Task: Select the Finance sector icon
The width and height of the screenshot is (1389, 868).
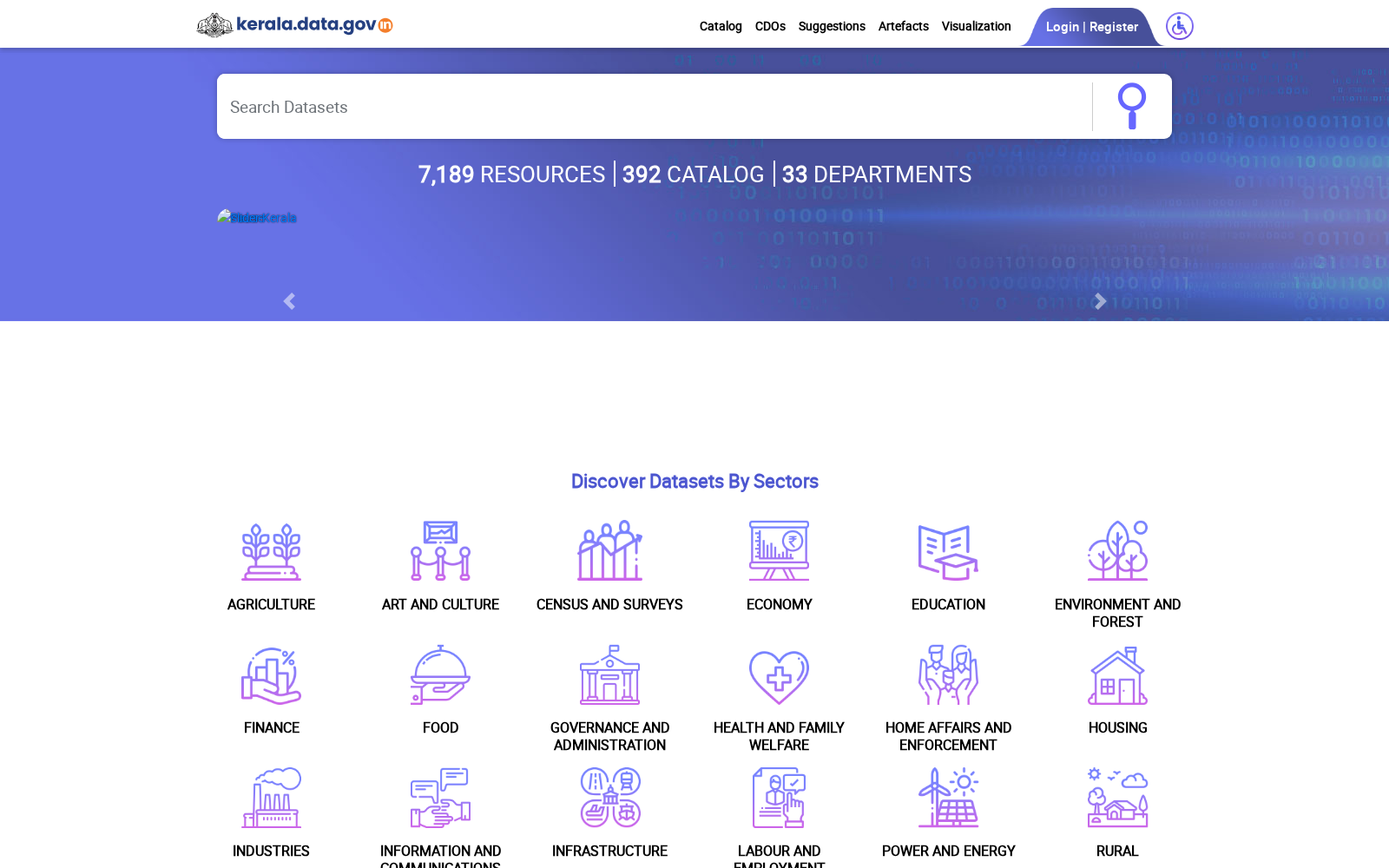Action: [271, 674]
